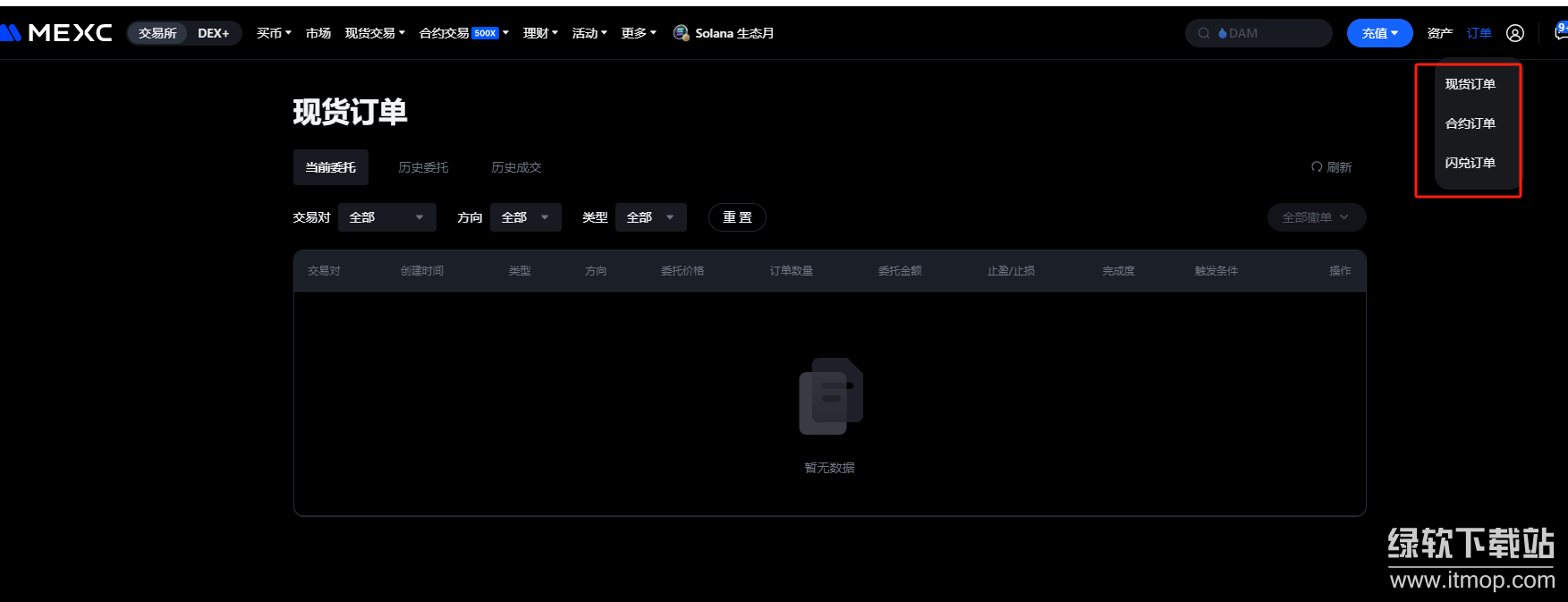
Task: Click the empty data document icon
Action: click(830, 396)
